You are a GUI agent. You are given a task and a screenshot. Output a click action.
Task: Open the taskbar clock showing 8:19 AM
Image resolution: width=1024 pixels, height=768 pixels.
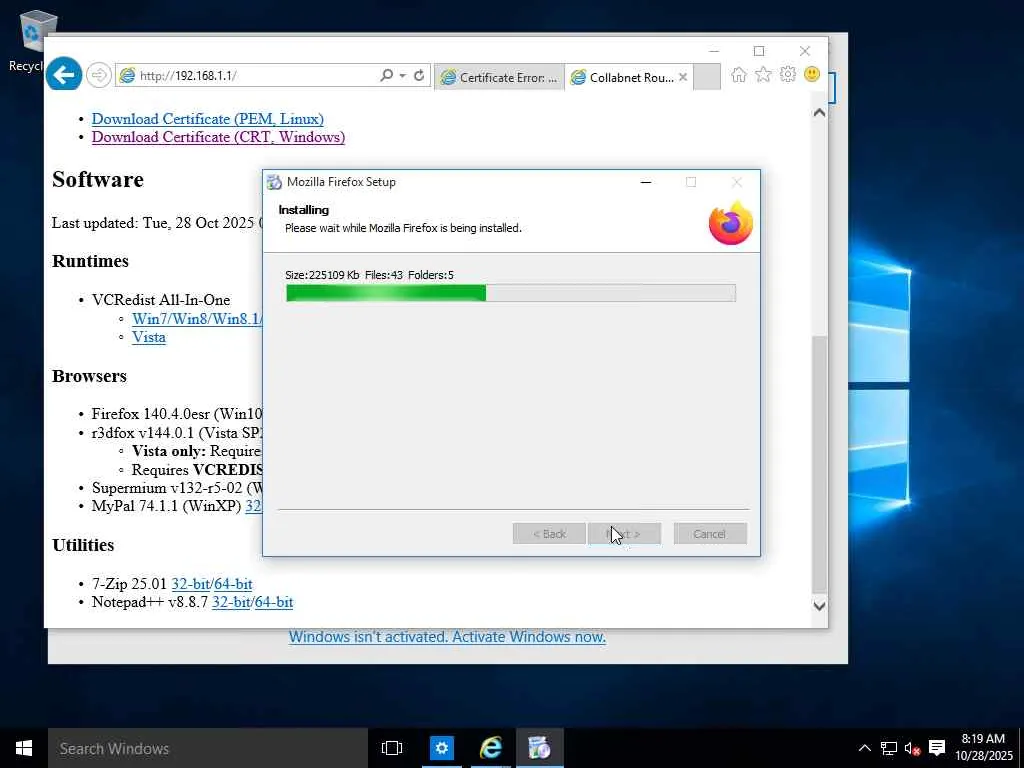tap(984, 747)
